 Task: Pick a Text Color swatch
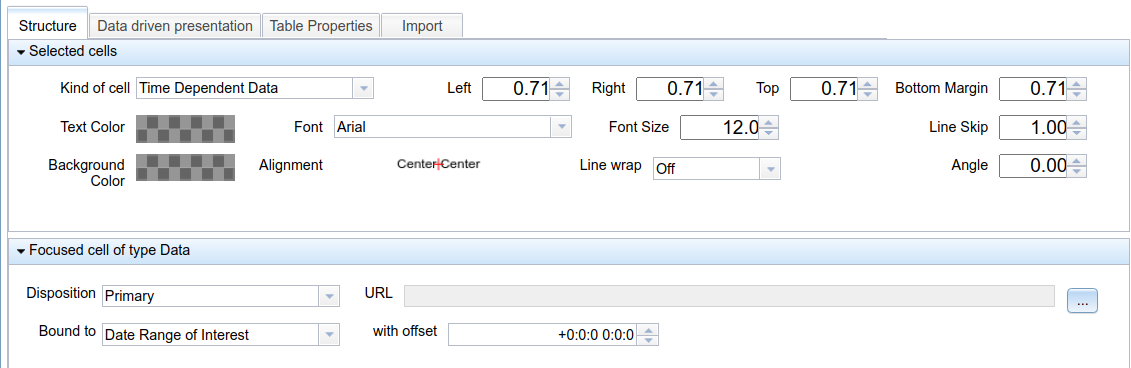point(185,128)
